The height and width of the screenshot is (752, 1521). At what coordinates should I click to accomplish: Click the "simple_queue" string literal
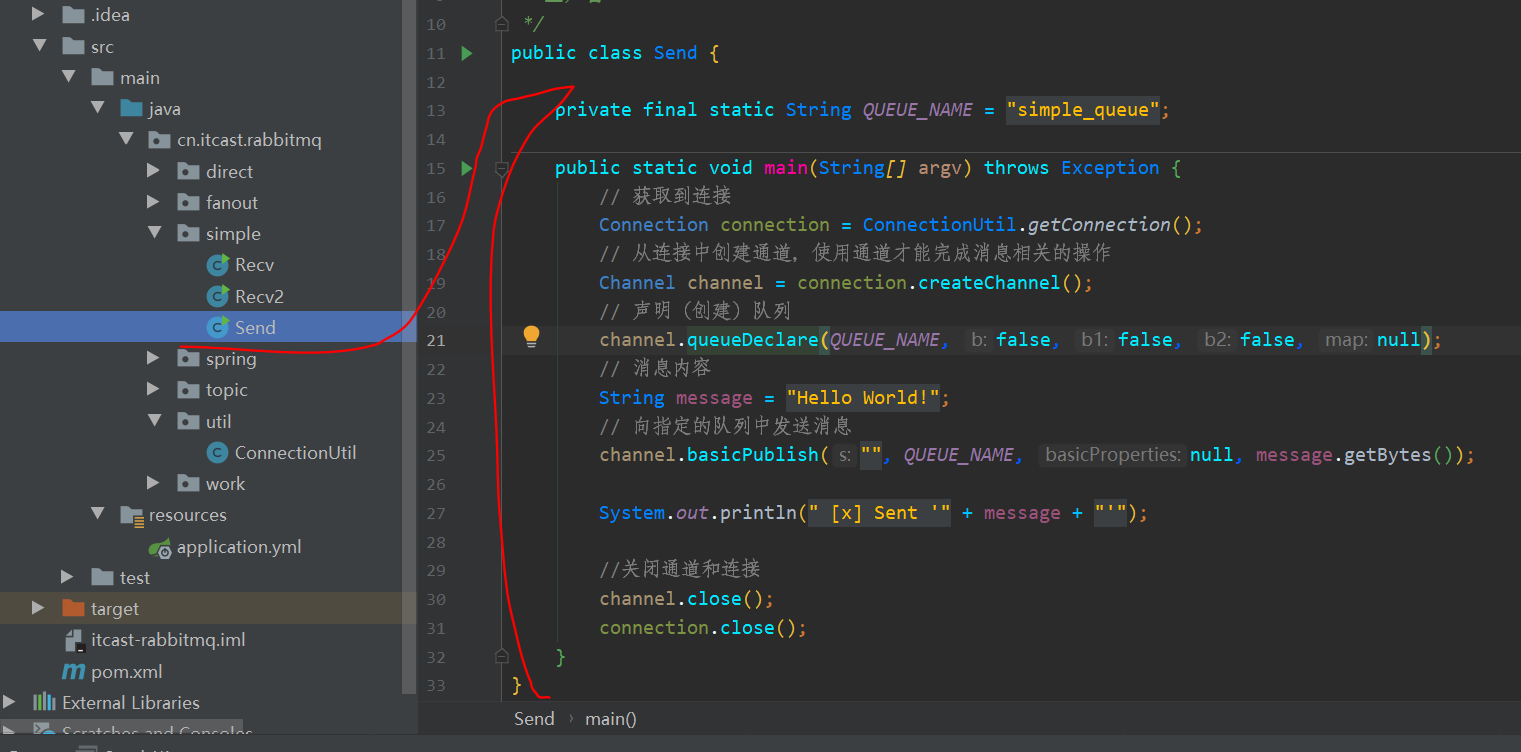[x=1083, y=110]
